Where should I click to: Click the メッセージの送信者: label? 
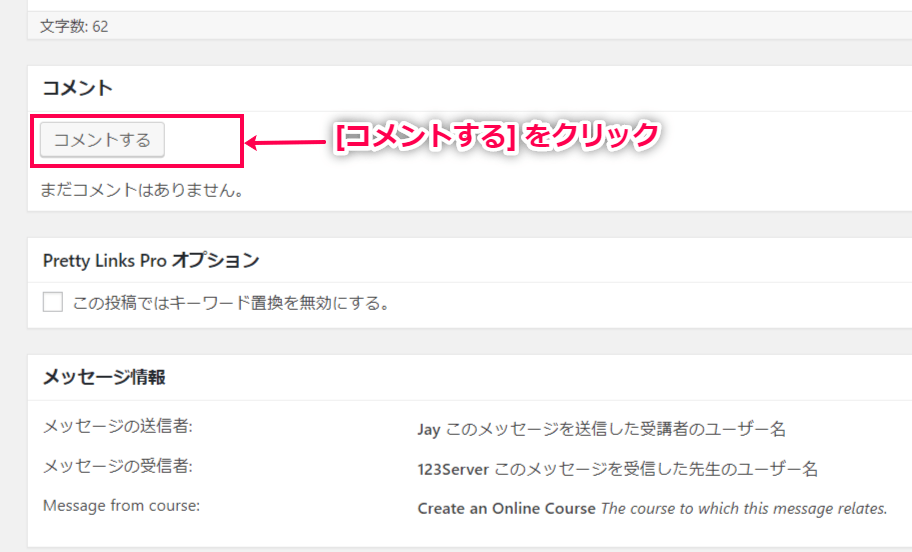(x=117, y=426)
